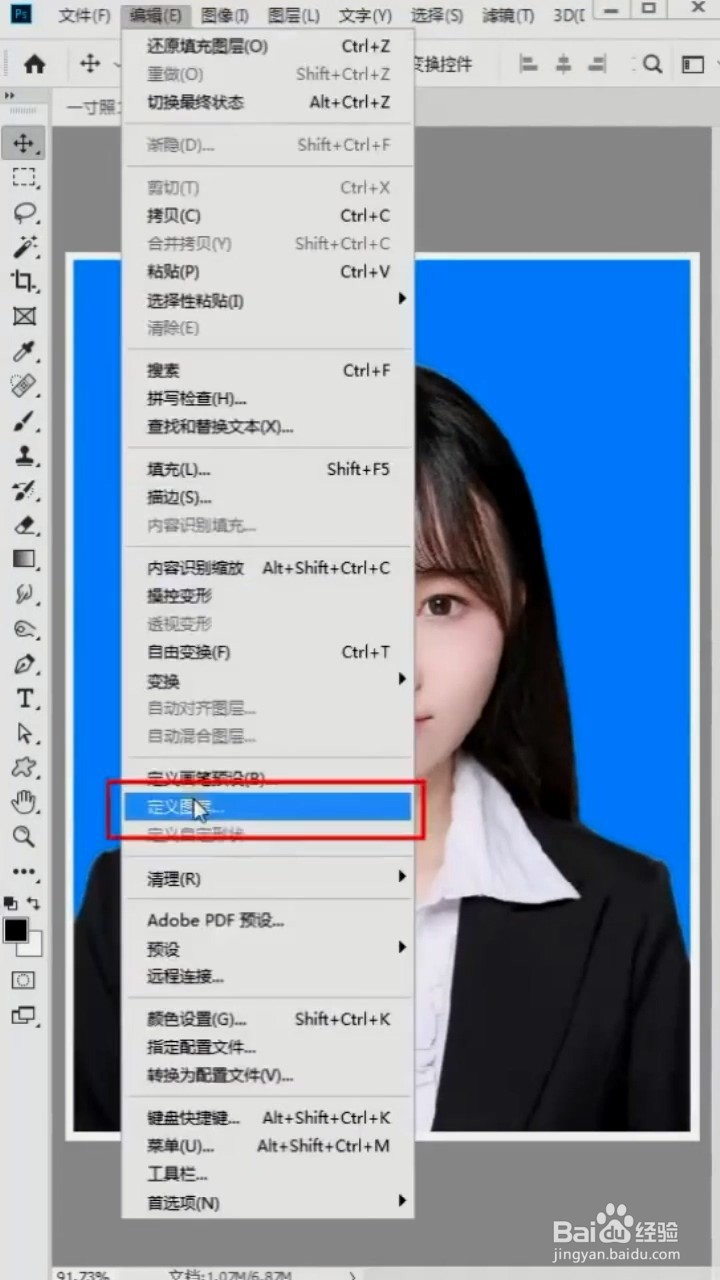Image resolution: width=720 pixels, height=1280 pixels.
Task: Open the 图层(L) menu
Action: click(294, 16)
